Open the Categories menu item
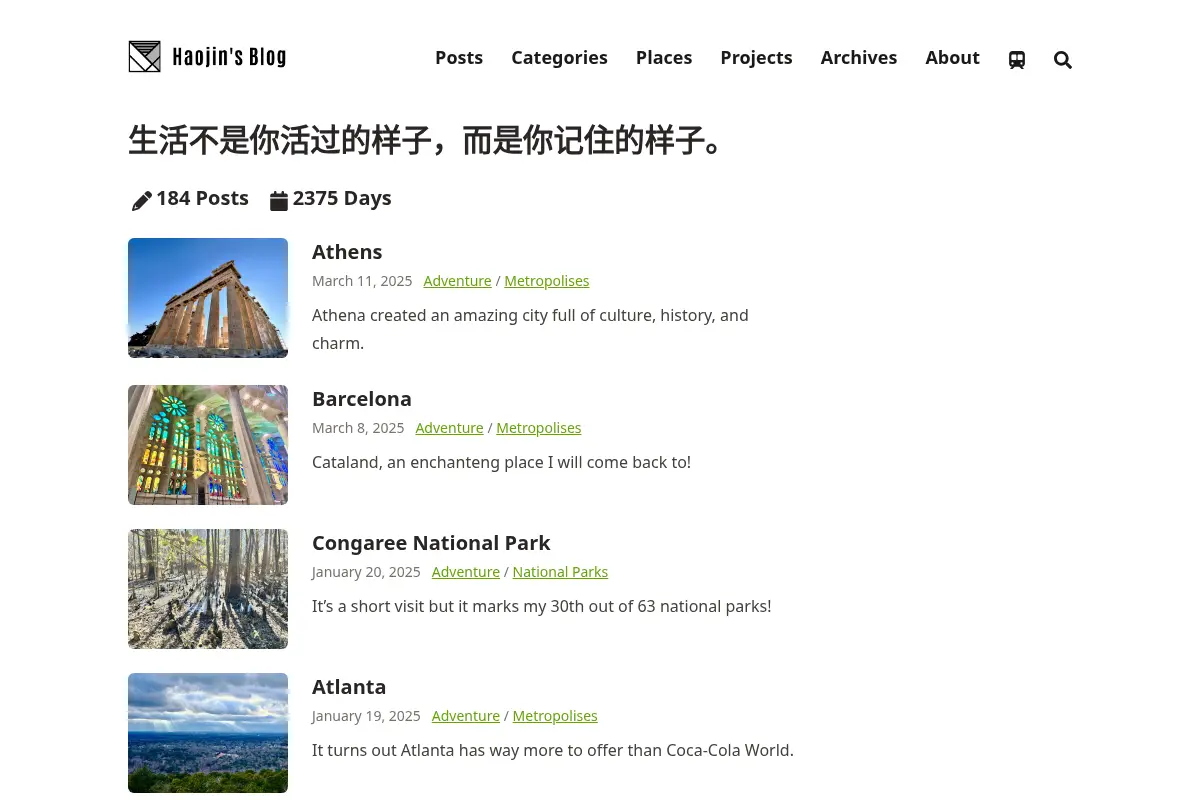1200x800 pixels. [559, 58]
